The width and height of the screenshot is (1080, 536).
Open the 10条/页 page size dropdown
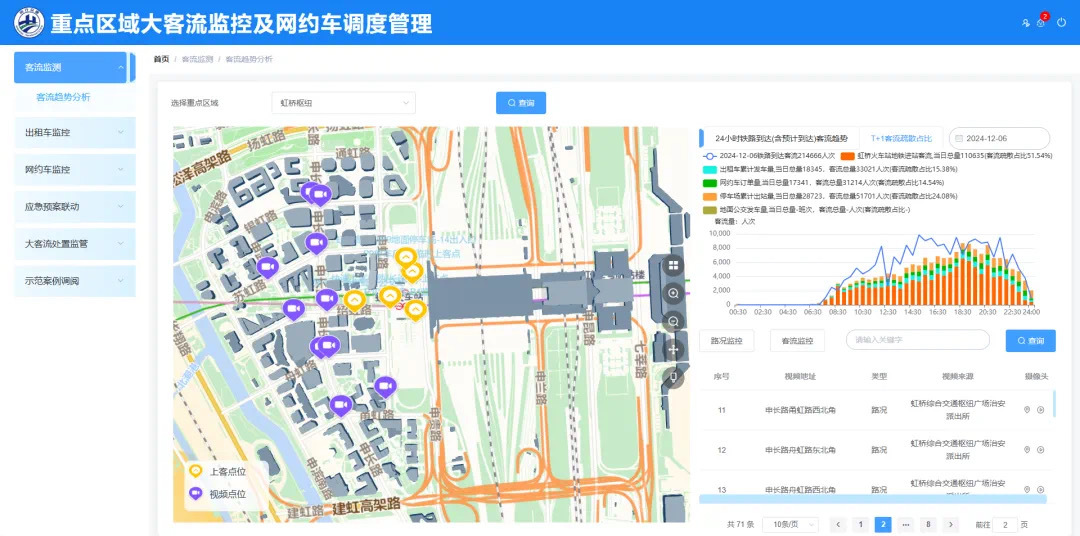click(791, 524)
